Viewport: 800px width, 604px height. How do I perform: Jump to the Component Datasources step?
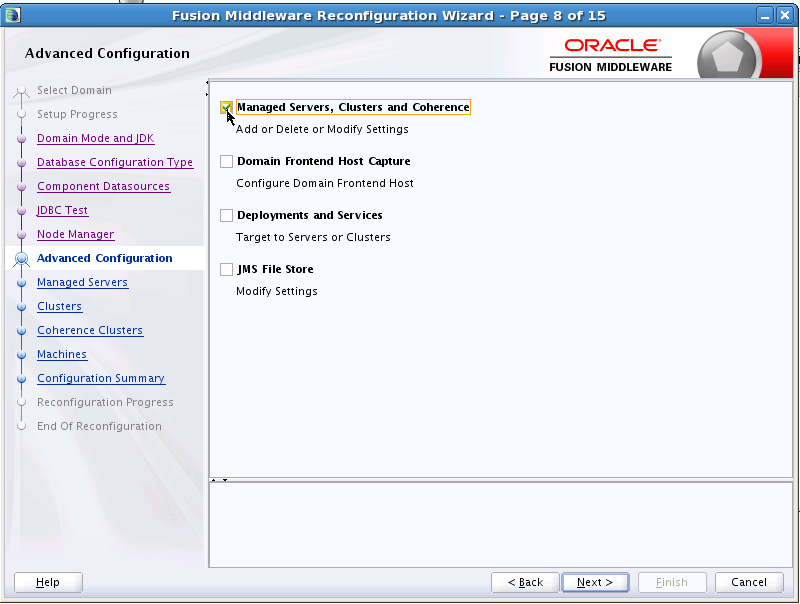pos(103,186)
